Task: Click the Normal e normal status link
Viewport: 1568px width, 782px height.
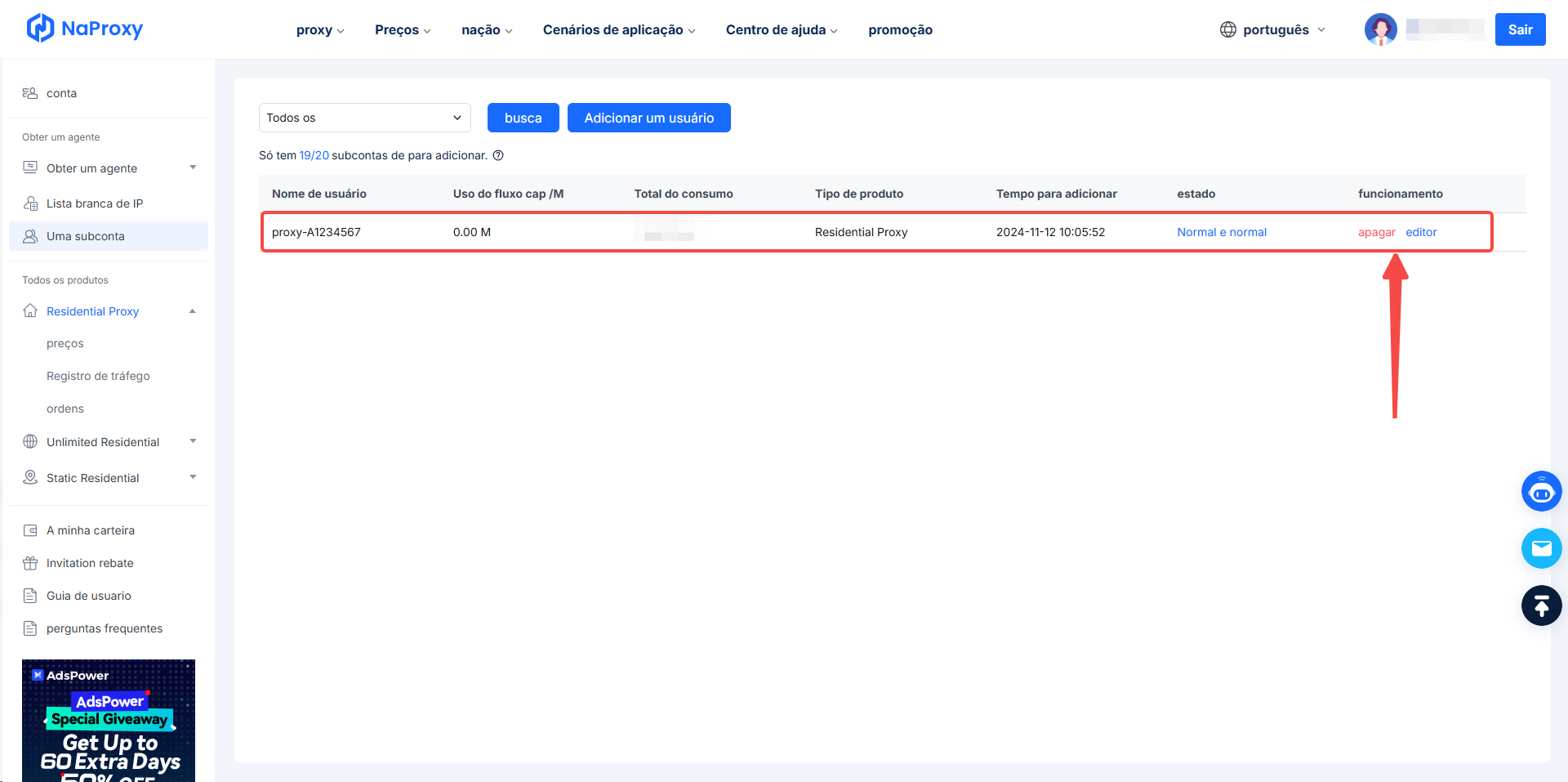Action: [x=1222, y=232]
